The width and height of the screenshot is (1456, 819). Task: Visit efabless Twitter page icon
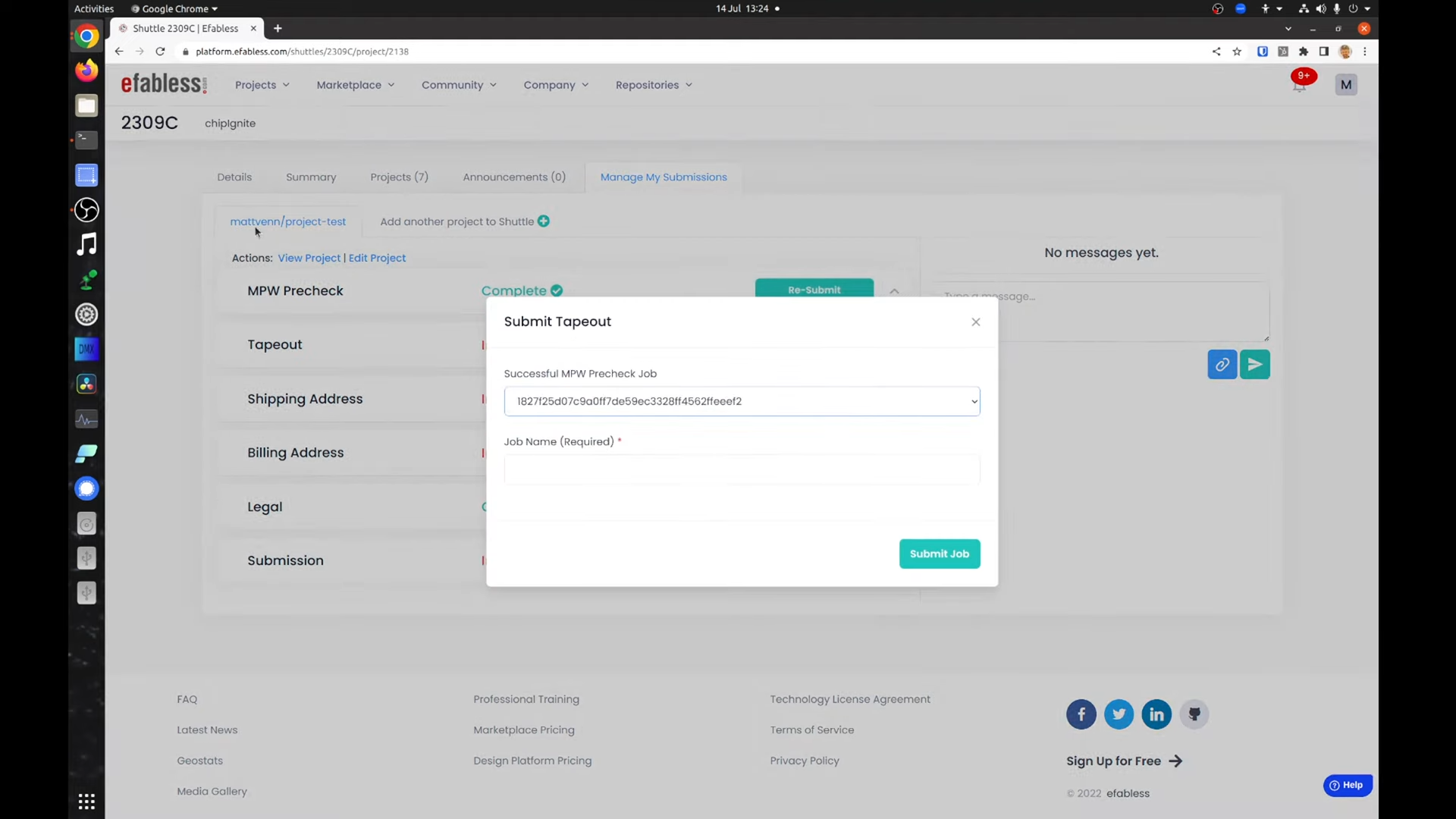(1119, 714)
